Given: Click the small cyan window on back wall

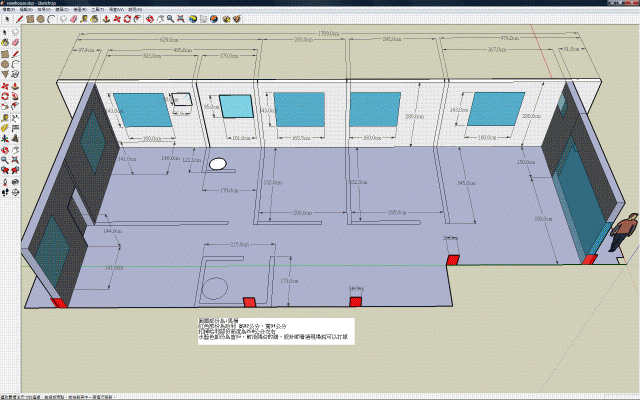Looking at the screenshot, I should click(234, 107).
